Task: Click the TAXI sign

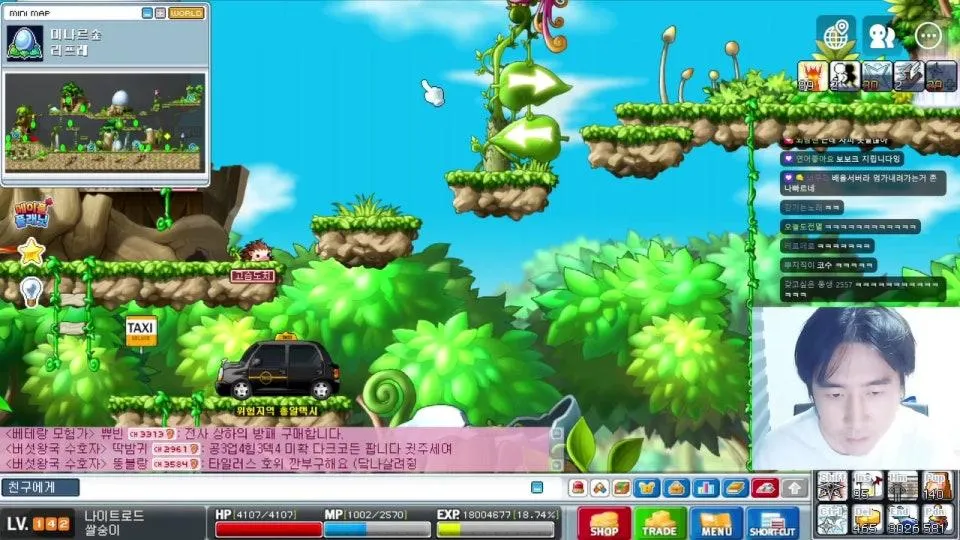Action: click(141, 331)
